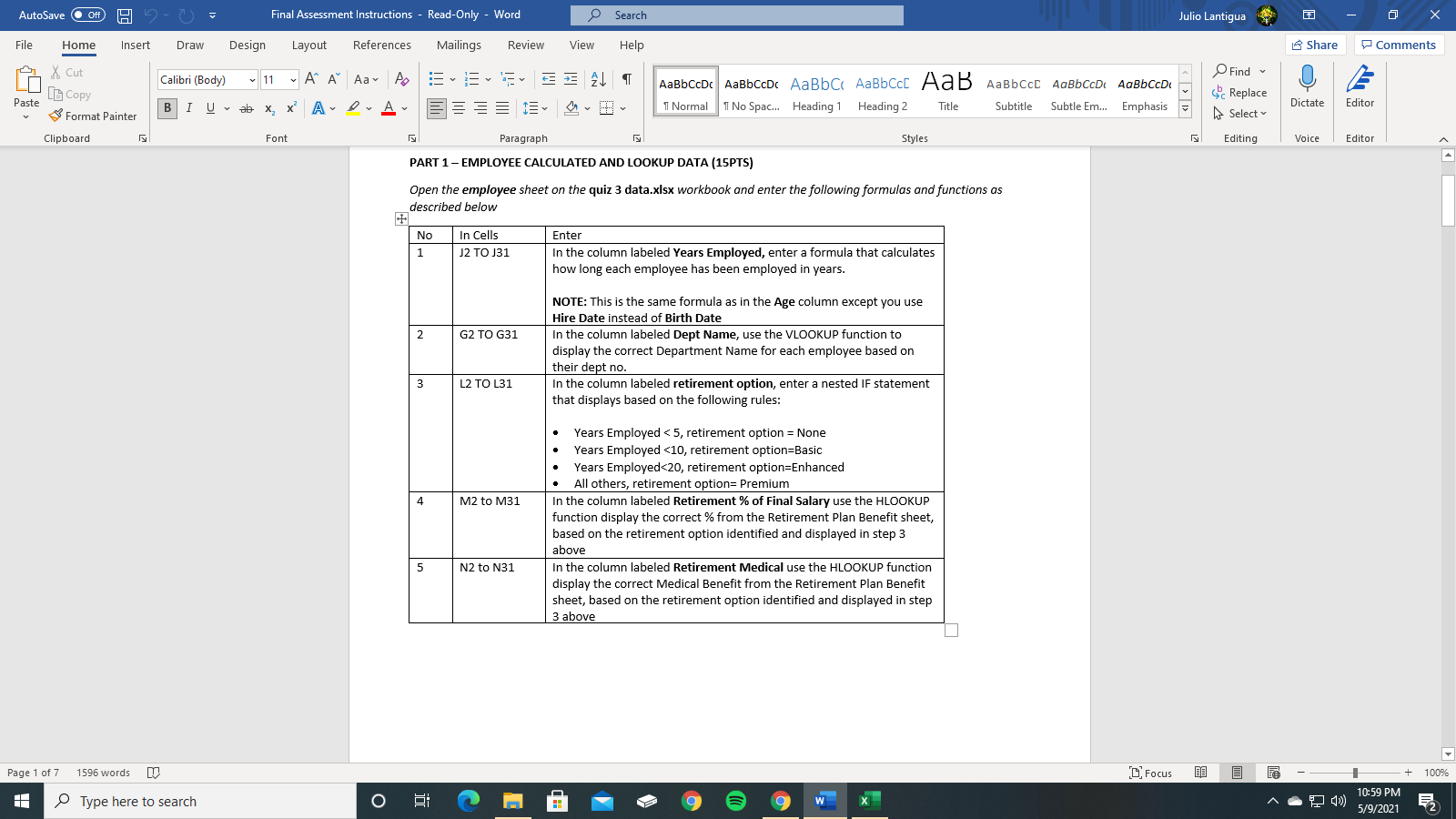1456x819 pixels.
Task: Open the font size dropdown
Action: [x=293, y=79]
